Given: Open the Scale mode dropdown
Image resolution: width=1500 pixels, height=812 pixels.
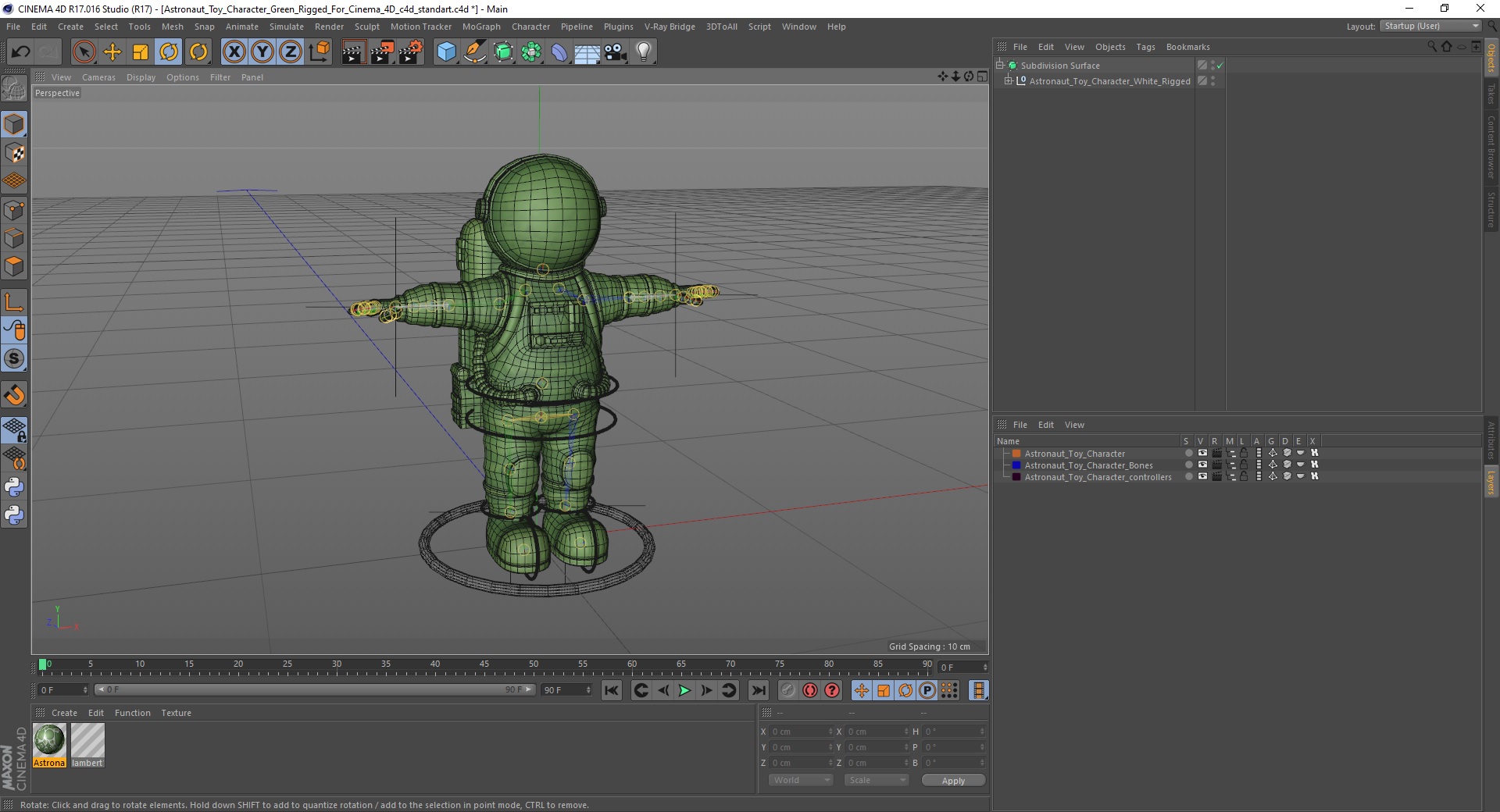Looking at the screenshot, I should click(x=877, y=780).
